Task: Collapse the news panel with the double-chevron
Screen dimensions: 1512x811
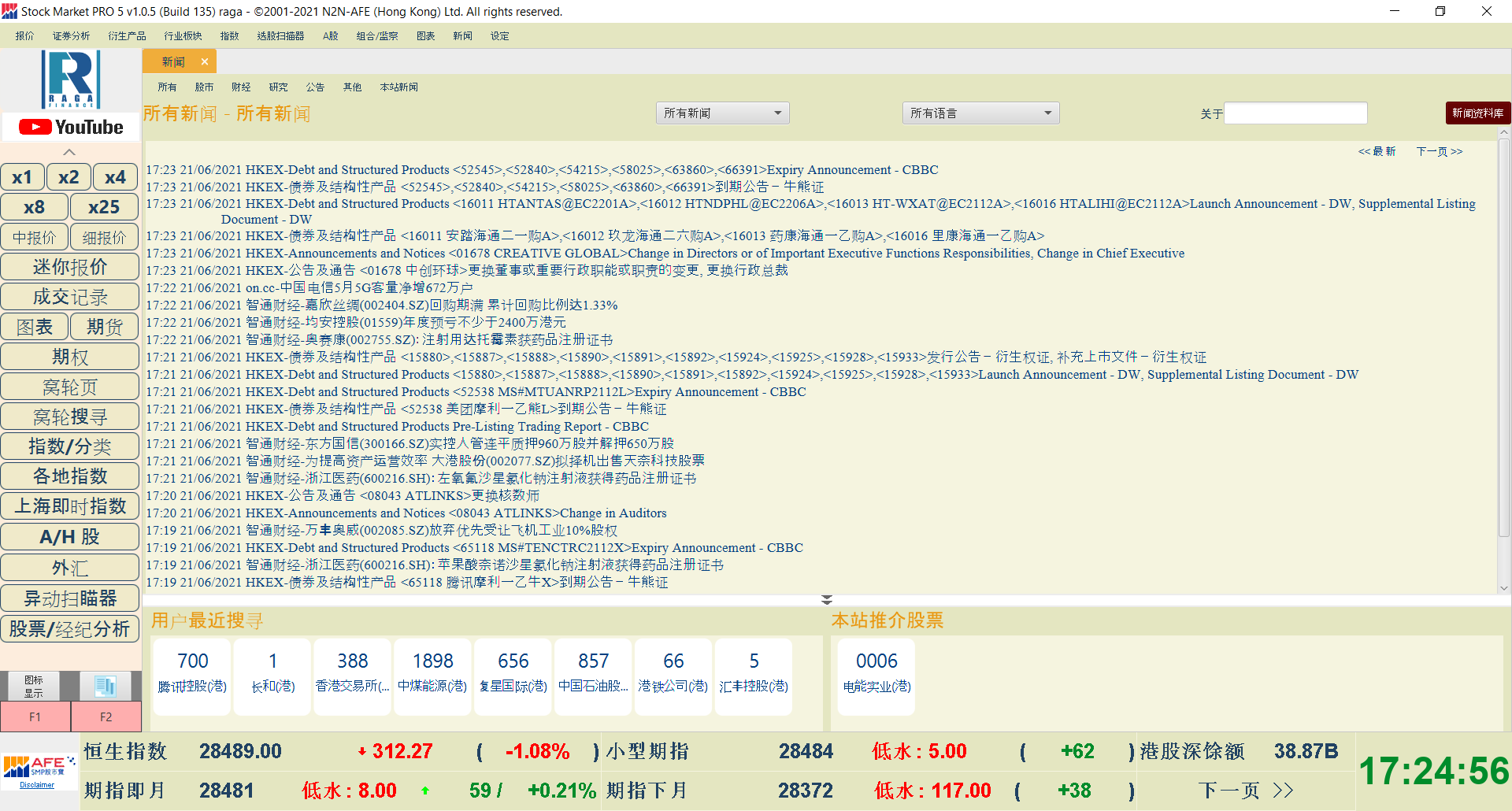Action: pos(826,600)
